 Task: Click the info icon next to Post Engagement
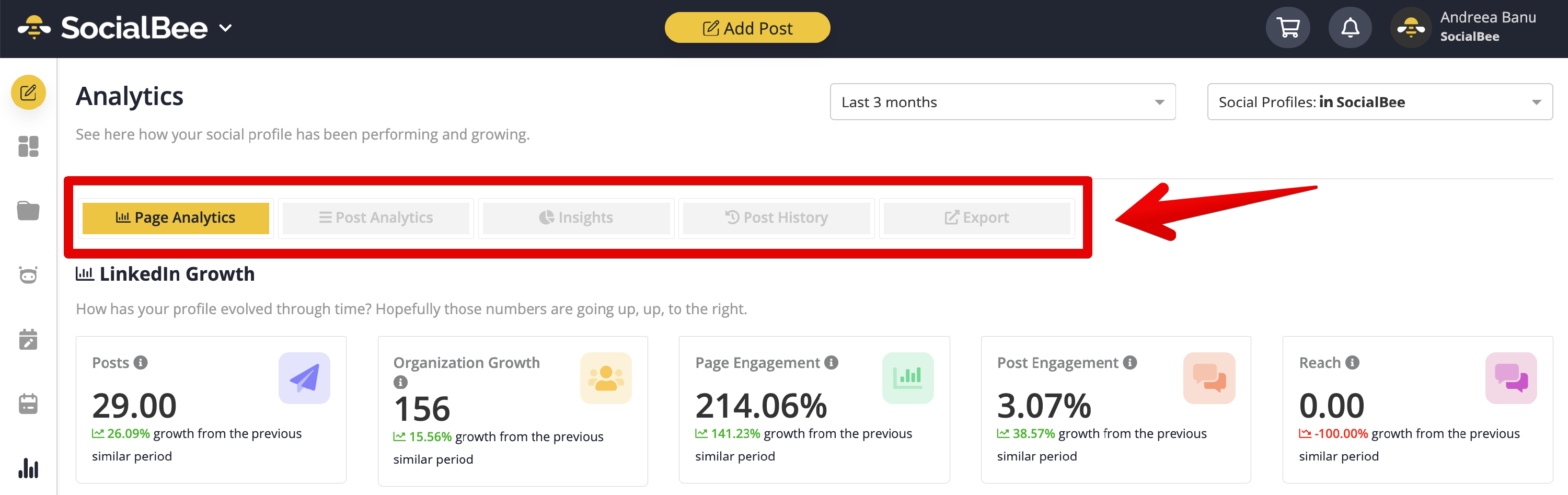click(1129, 363)
